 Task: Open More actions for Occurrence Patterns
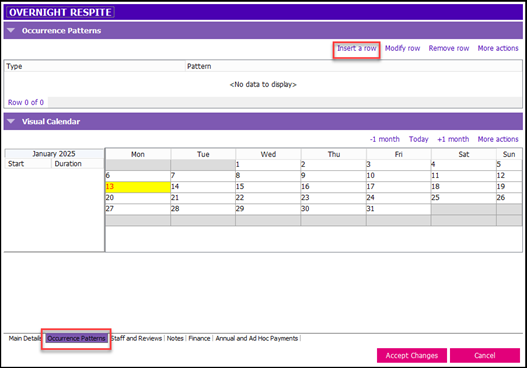coord(498,48)
